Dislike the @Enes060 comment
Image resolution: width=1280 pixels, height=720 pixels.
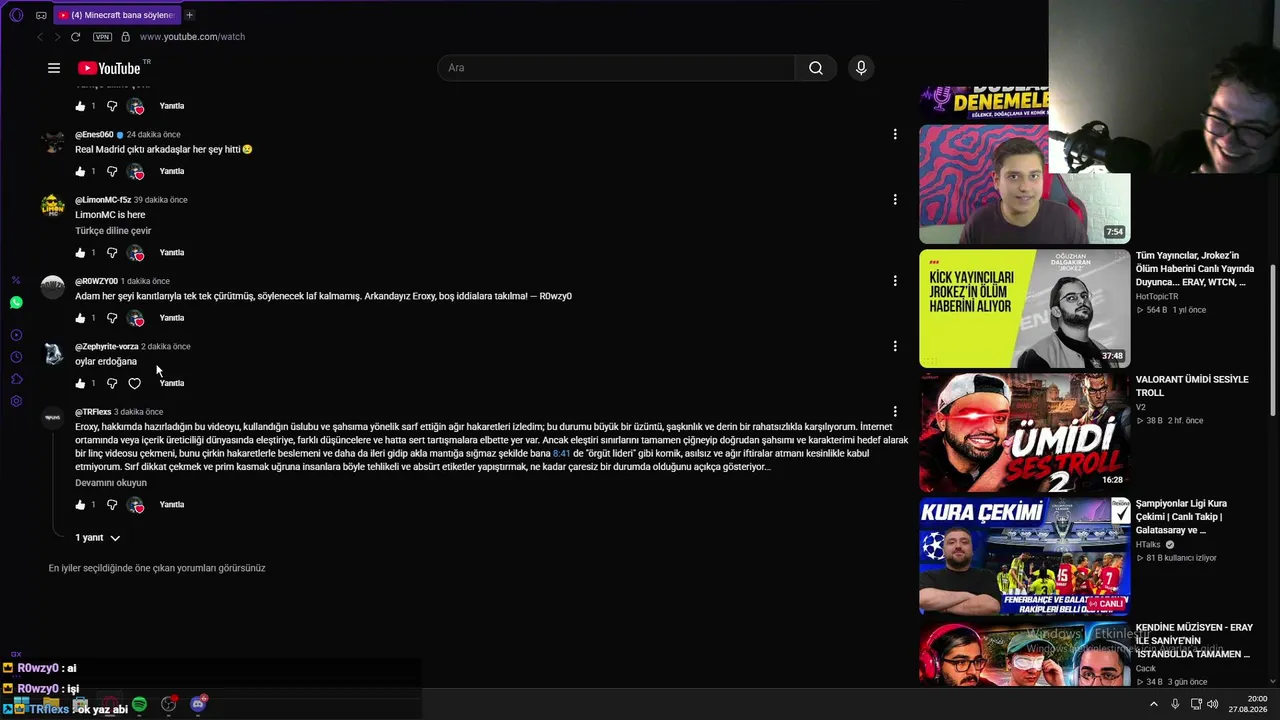tap(112, 171)
